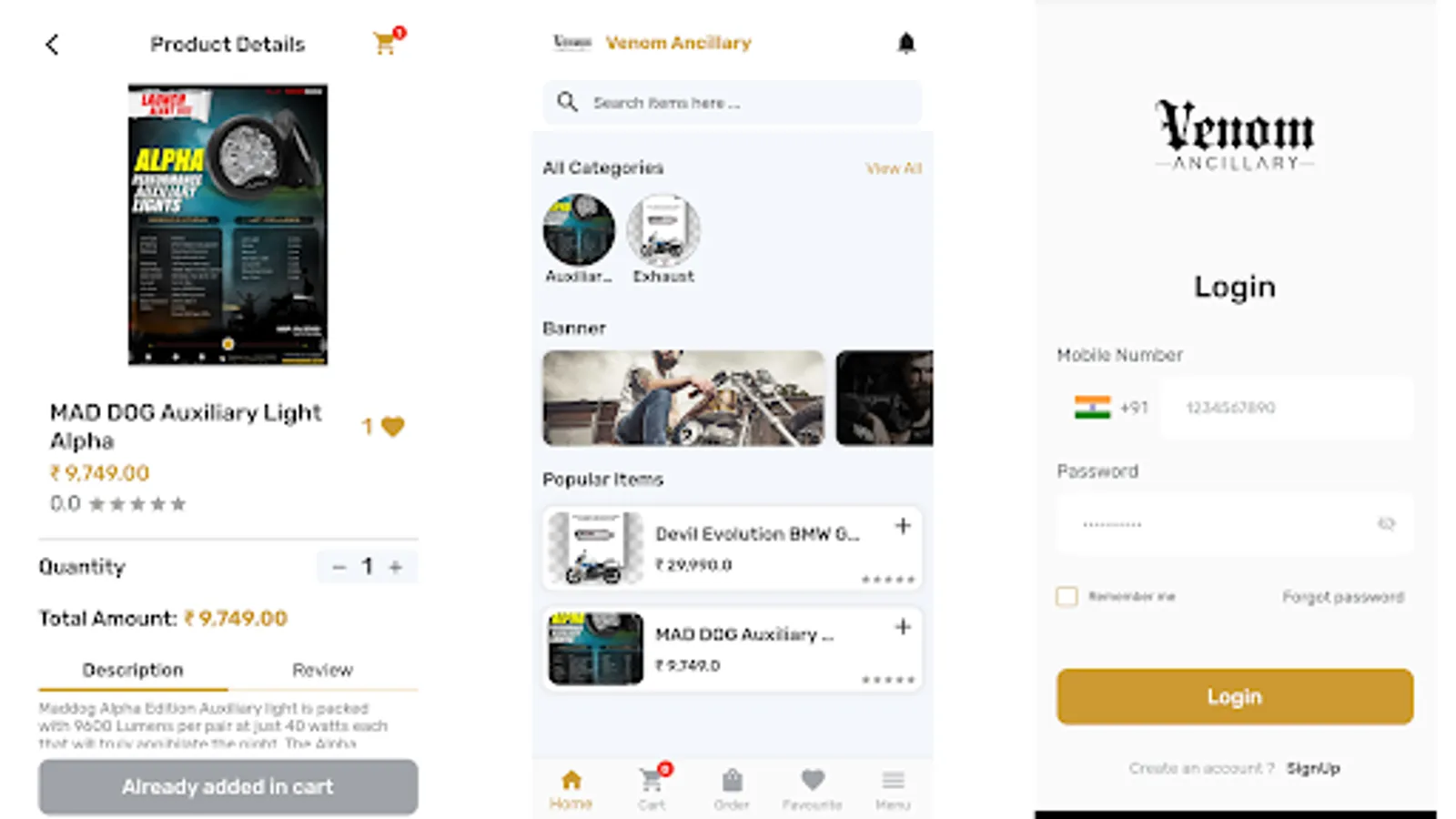Toggle password visibility eye icon
The height and width of the screenshot is (819, 1456).
[1386, 523]
